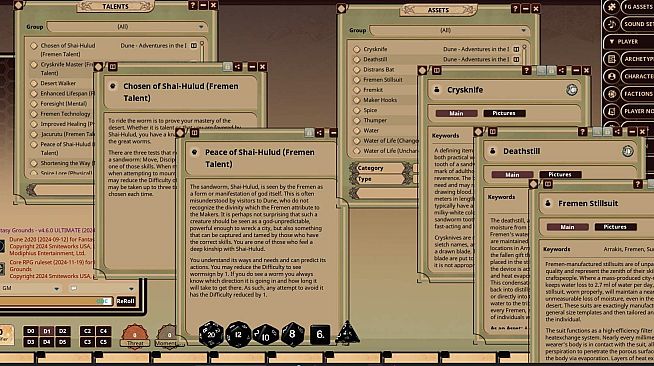Open Pictures tab in Fremen Stillsuit window
This screenshot has height=366, width=654.
click(615, 227)
